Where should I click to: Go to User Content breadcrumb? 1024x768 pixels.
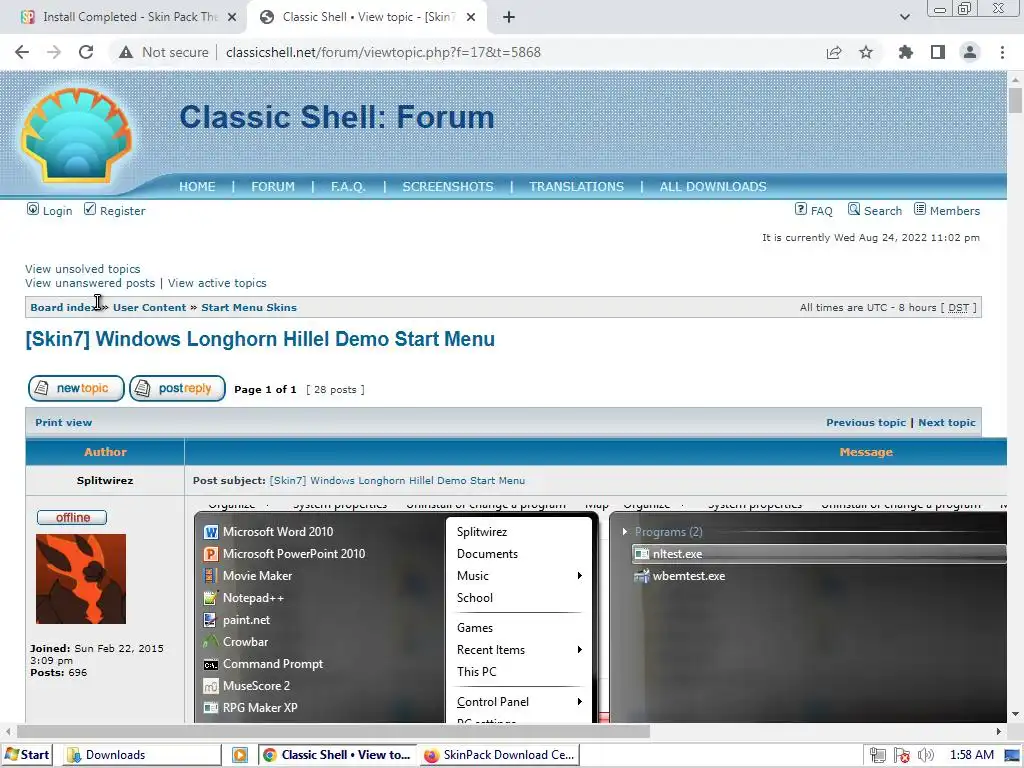pyautogui.click(x=150, y=308)
